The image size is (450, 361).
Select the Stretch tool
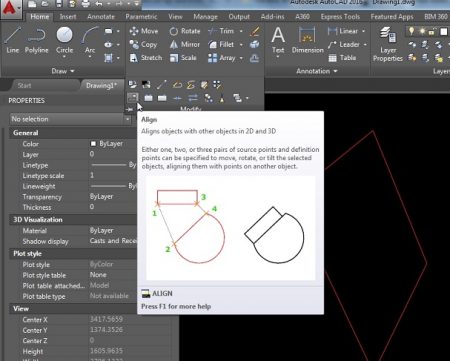(x=146, y=58)
